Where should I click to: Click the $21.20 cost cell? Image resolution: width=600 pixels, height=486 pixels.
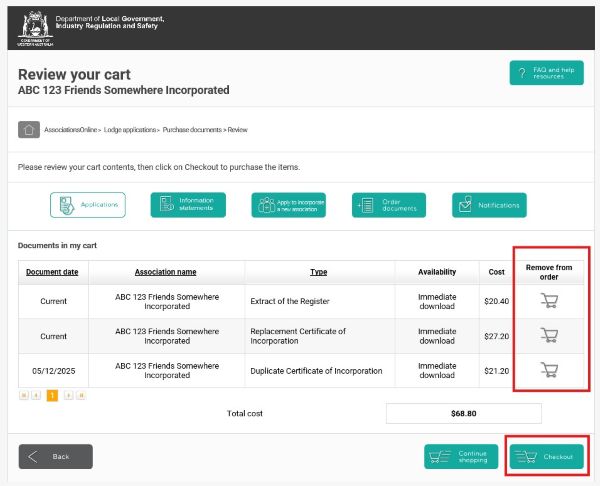[496, 371]
